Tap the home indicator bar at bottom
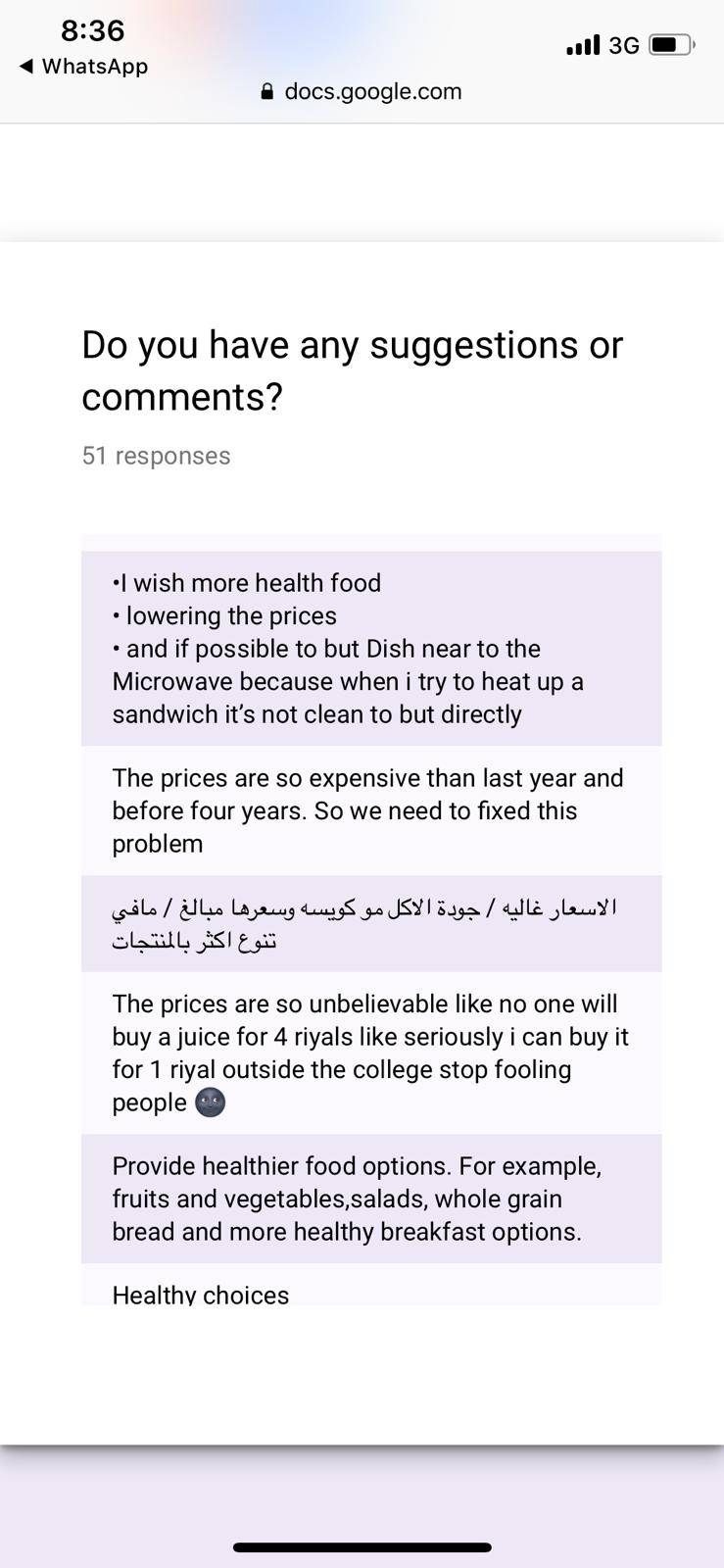Viewport: 724px width, 1568px height. (362, 1548)
